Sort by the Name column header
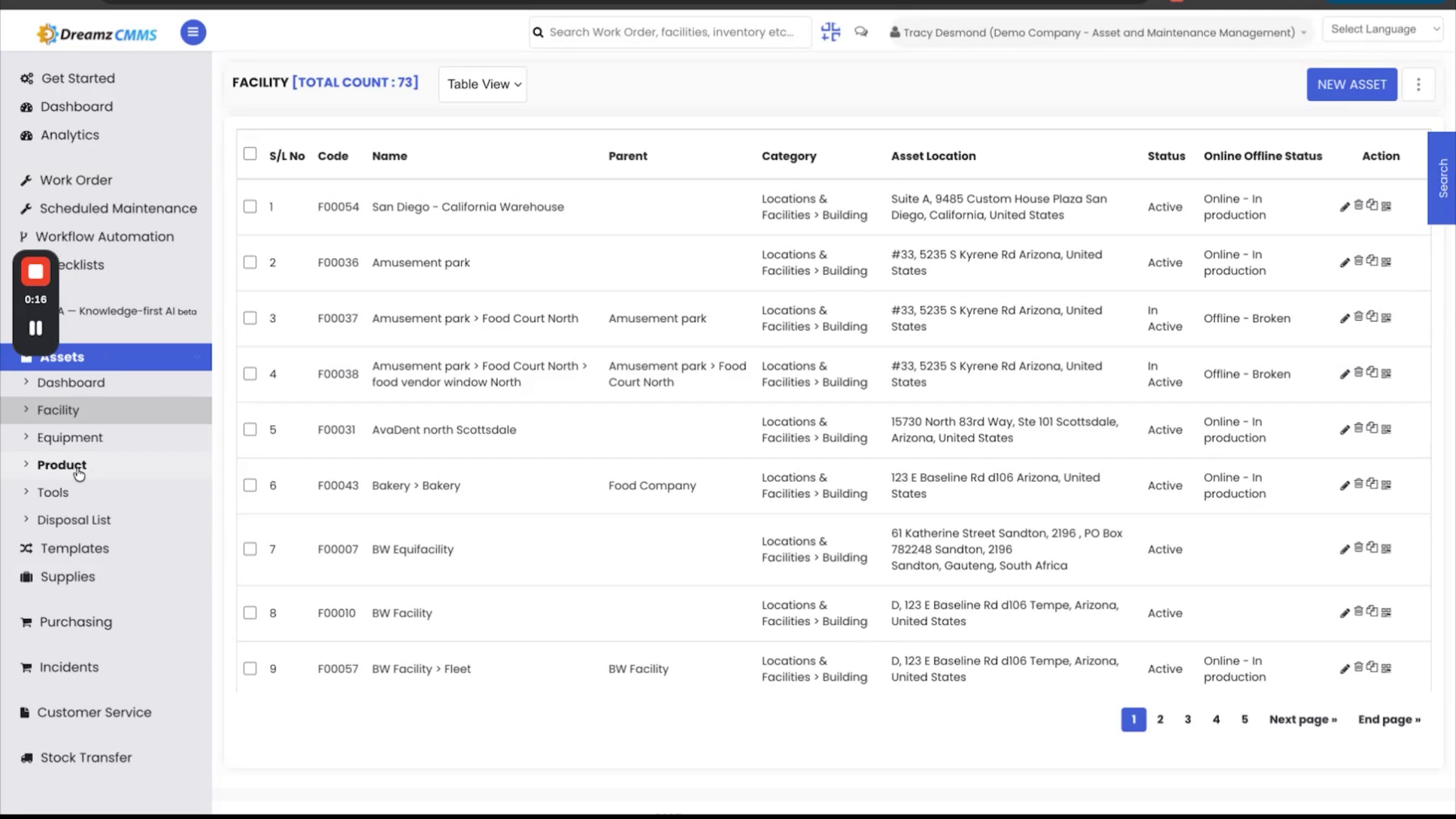This screenshot has width=1456, height=819. tap(389, 156)
